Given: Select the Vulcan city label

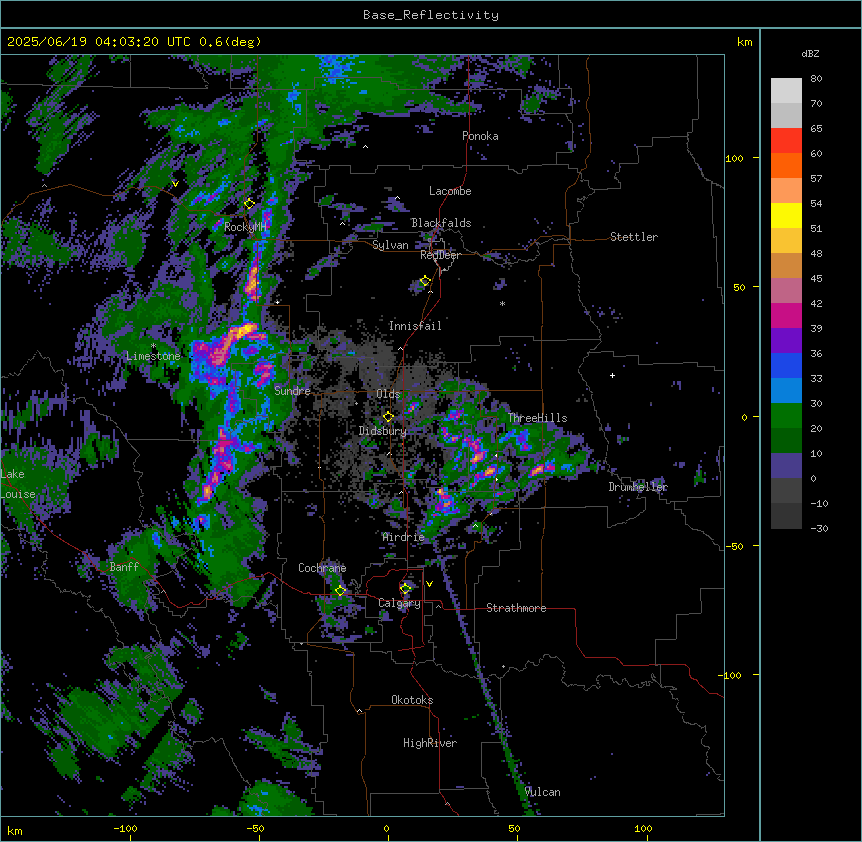Looking at the screenshot, I should click(x=543, y=792).
